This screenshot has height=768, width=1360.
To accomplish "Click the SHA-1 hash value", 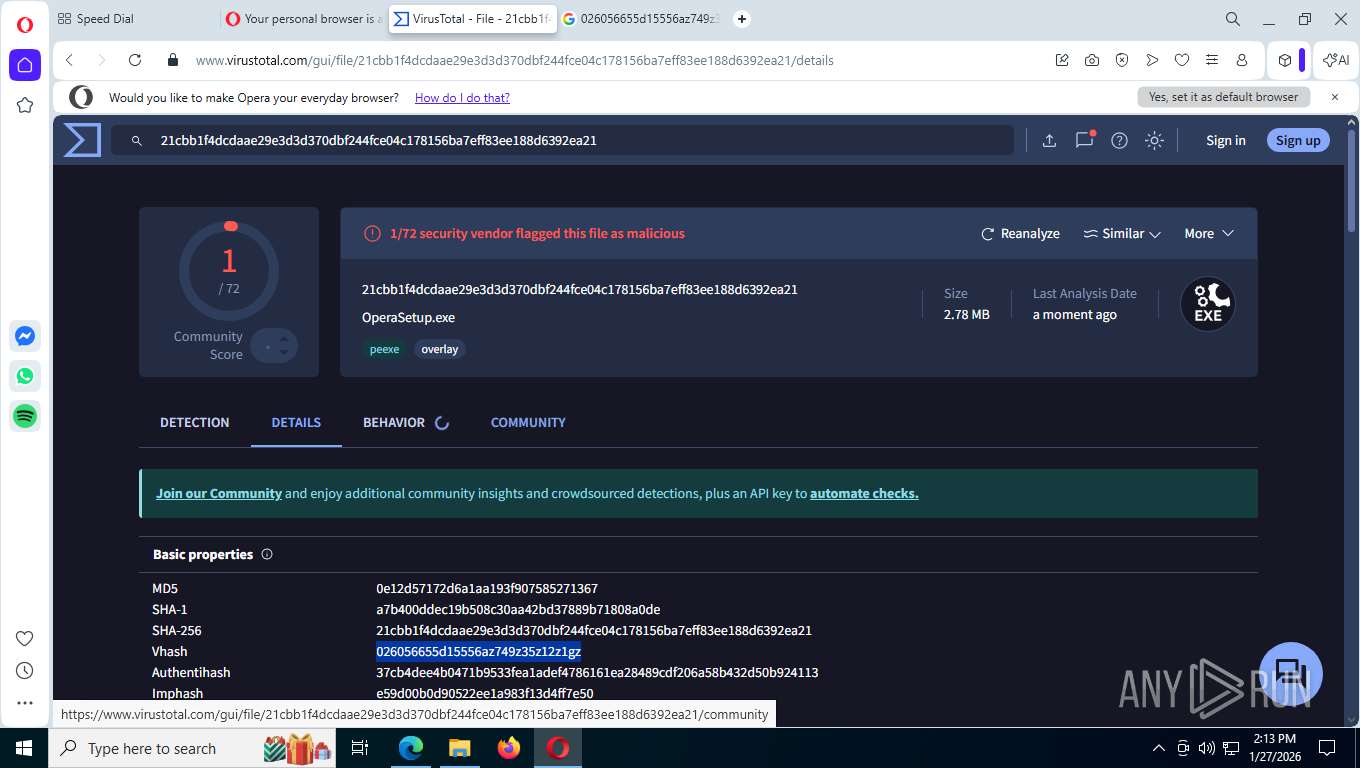I will point(518,609).
